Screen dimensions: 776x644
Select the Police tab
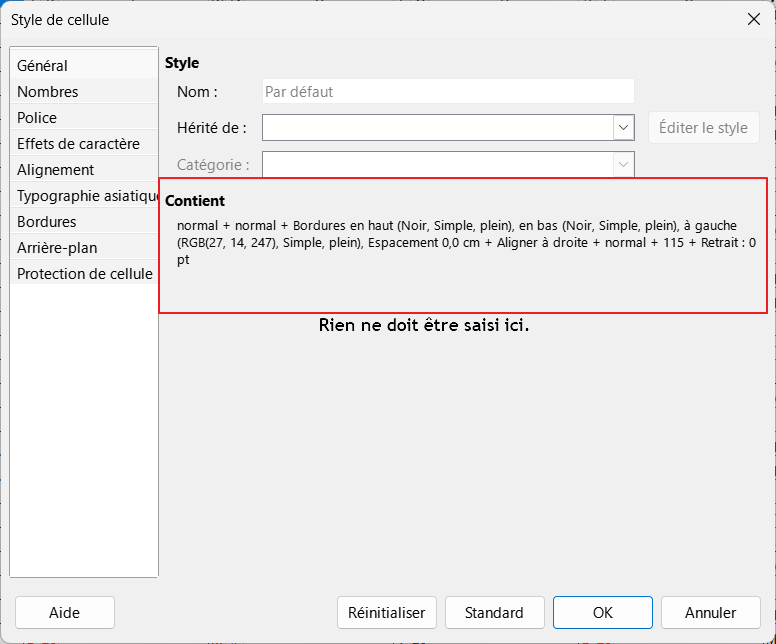(x=37, y=118)
